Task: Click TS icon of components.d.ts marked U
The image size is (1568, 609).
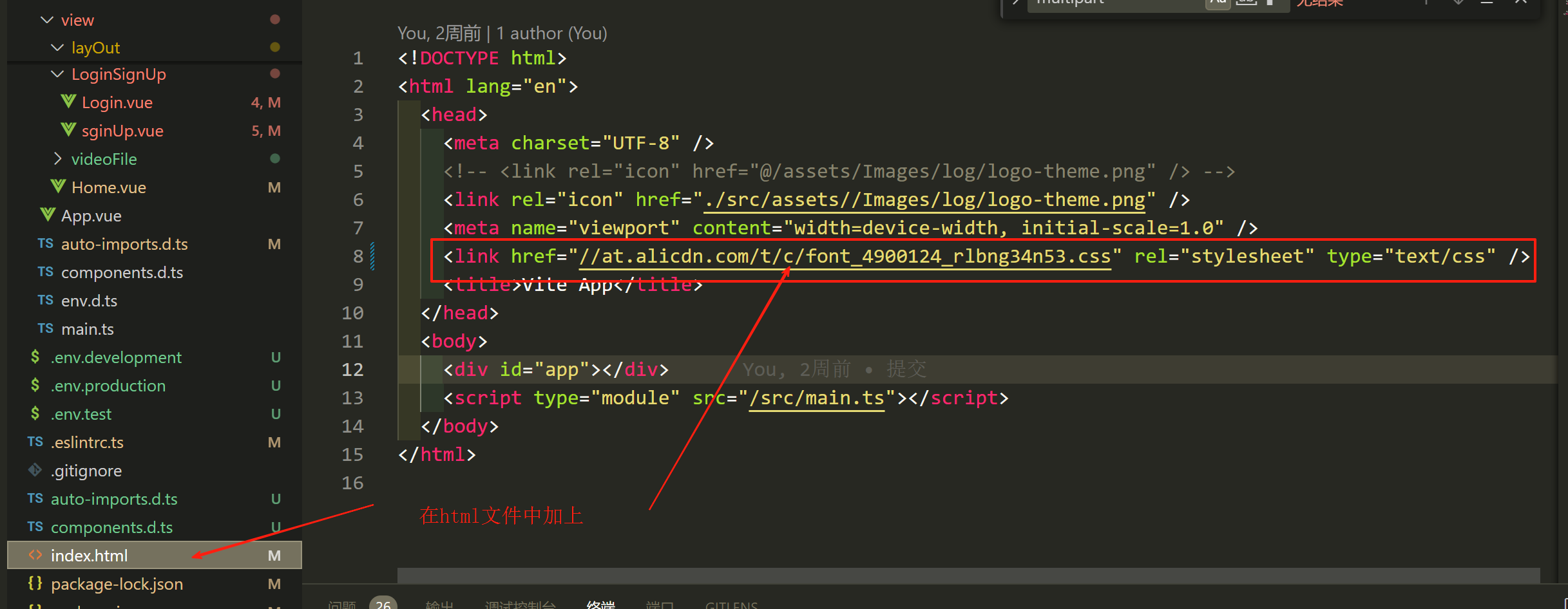Action: [x=35, y=527]
